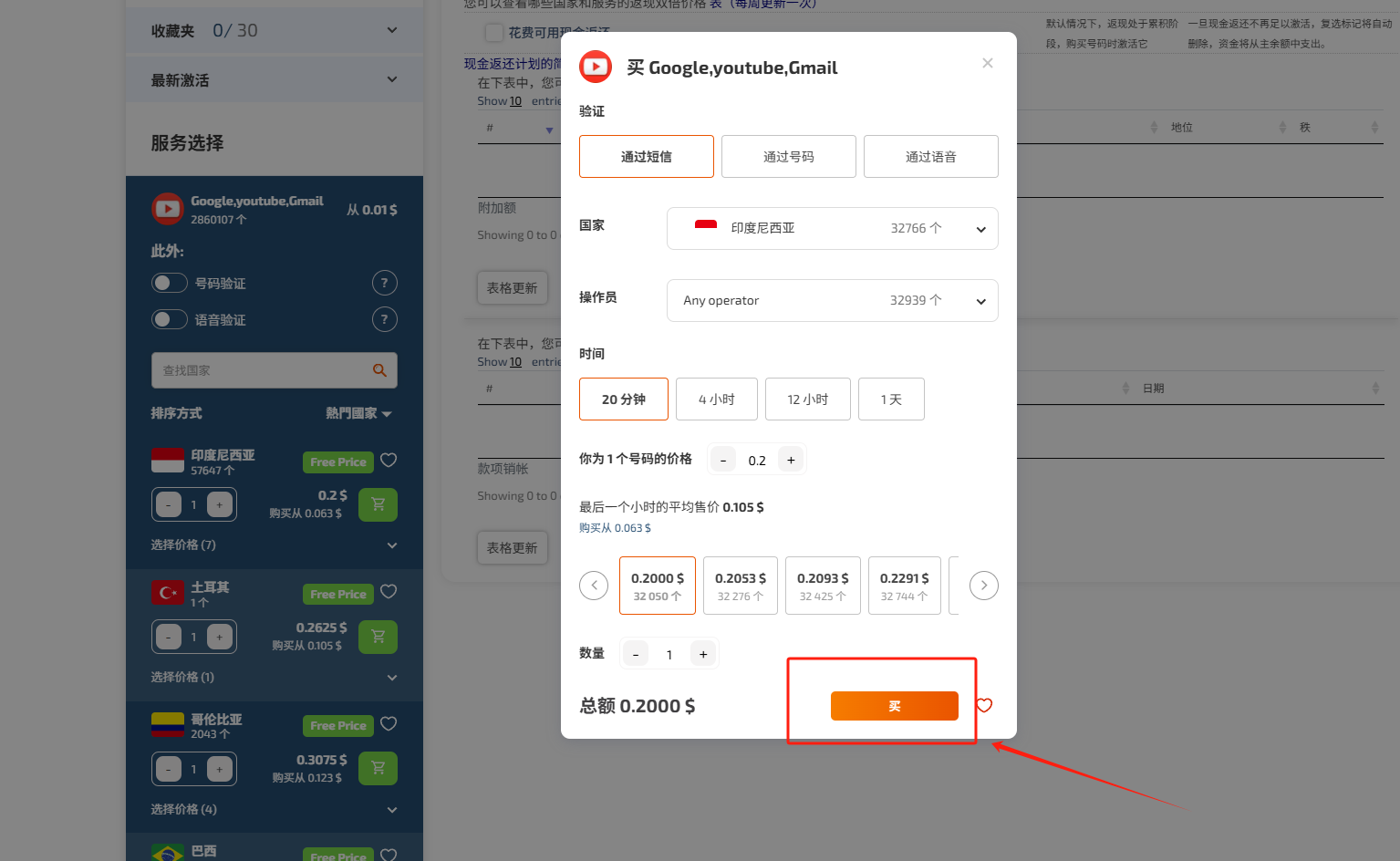This screenshot has width=1400, height=861.
Task: Favorite Brazil with heart icon
Action: click(389, 855)
